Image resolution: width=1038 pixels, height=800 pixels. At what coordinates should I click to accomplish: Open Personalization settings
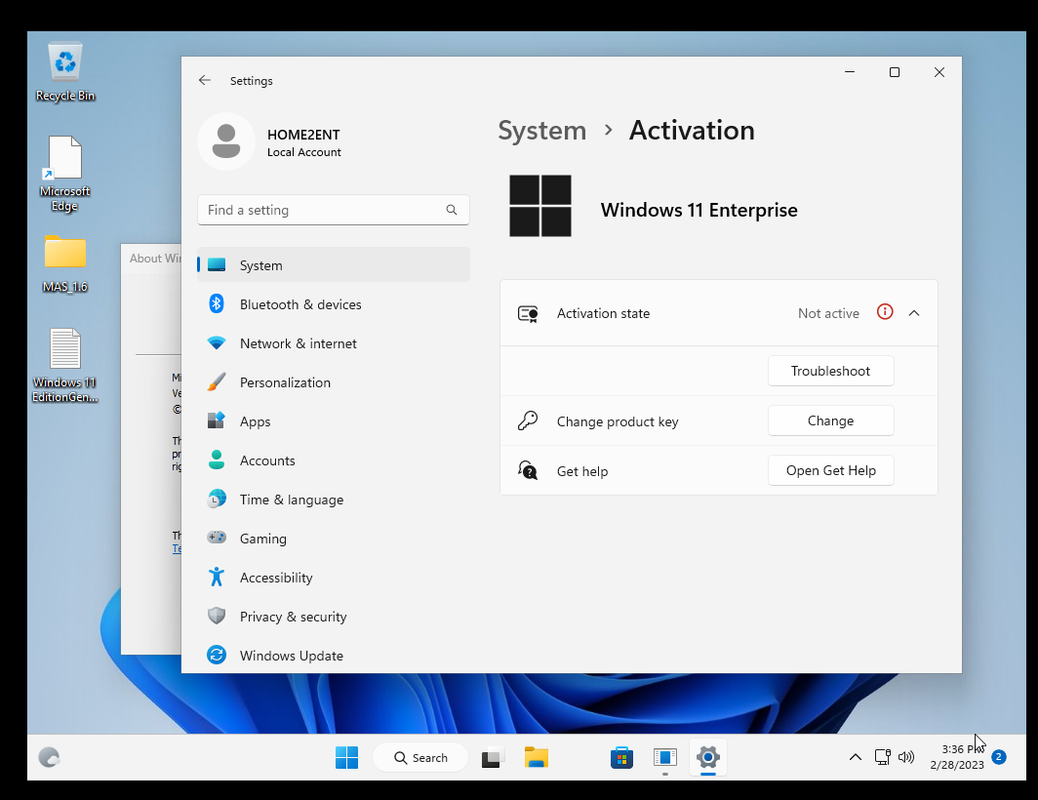pos(333,382)
